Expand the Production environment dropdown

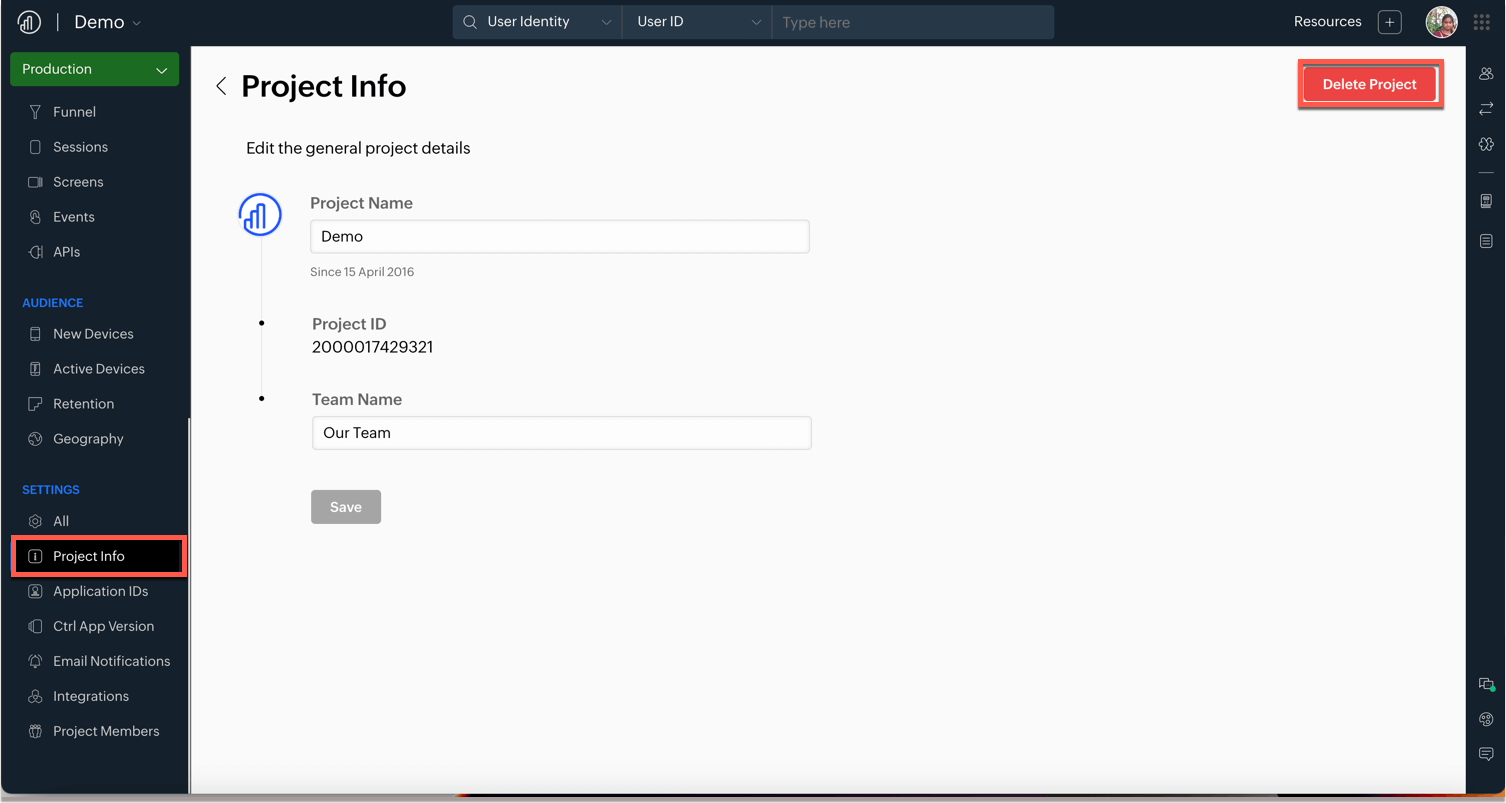(95, 69)
